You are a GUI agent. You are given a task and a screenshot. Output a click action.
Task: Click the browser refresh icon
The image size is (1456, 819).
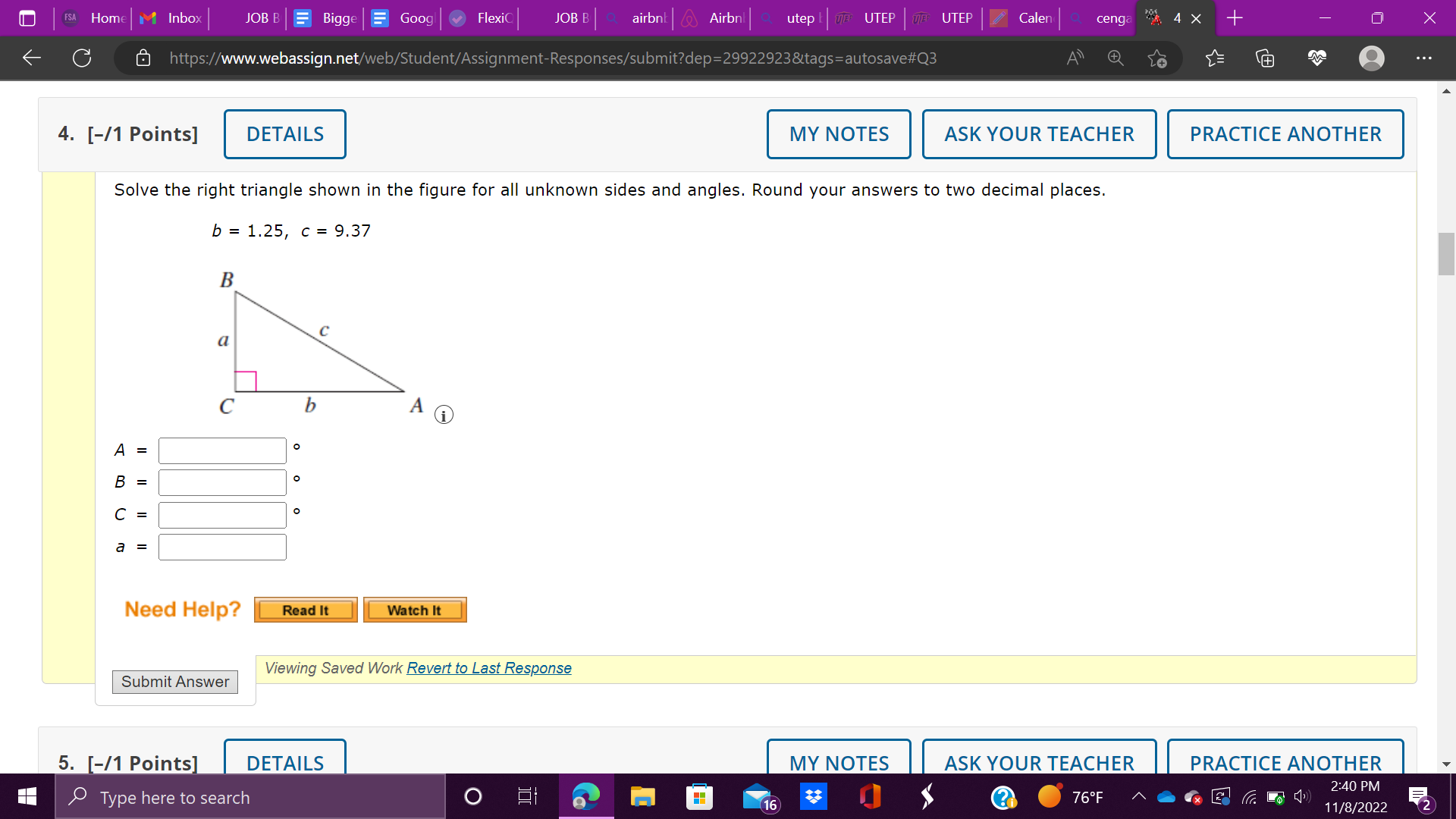(x=82, y=58)
